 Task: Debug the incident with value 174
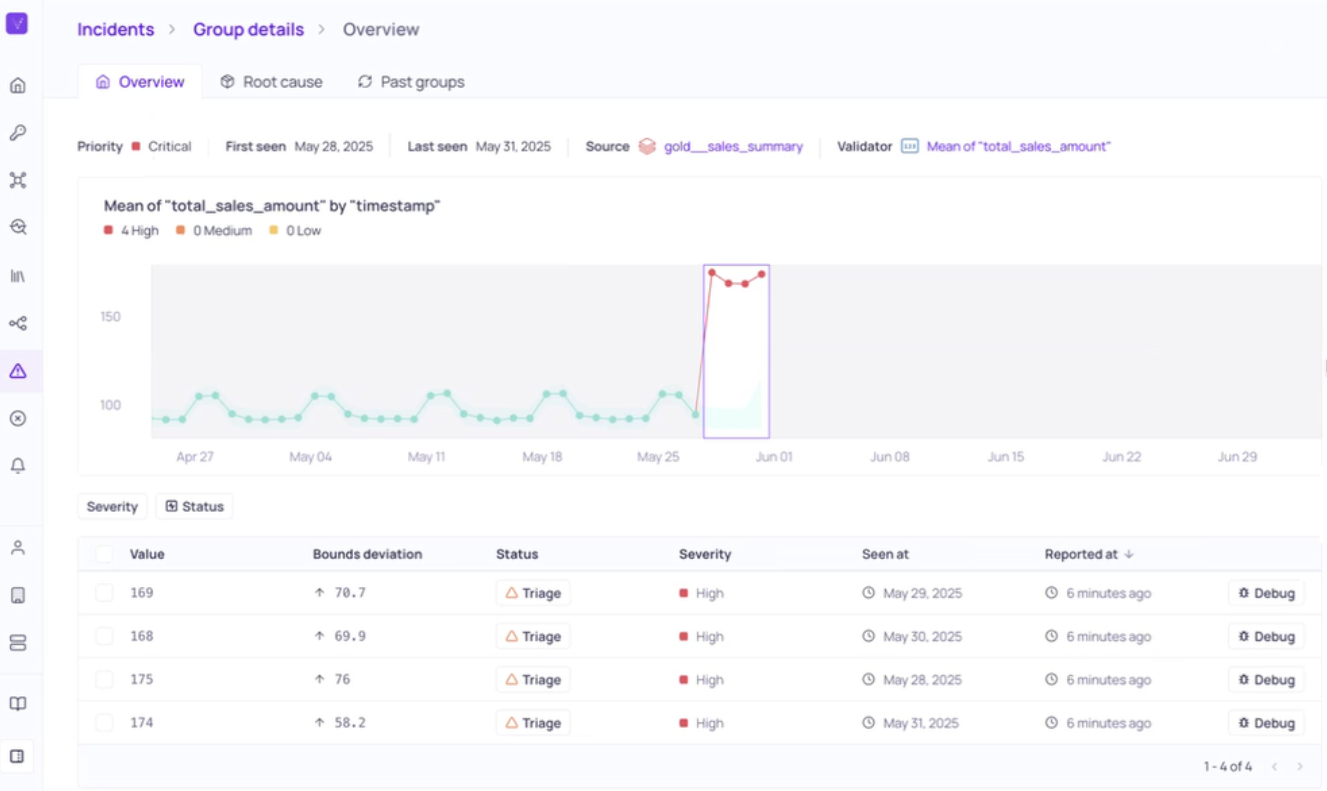pyautogui.click(x=1266, y=723)
